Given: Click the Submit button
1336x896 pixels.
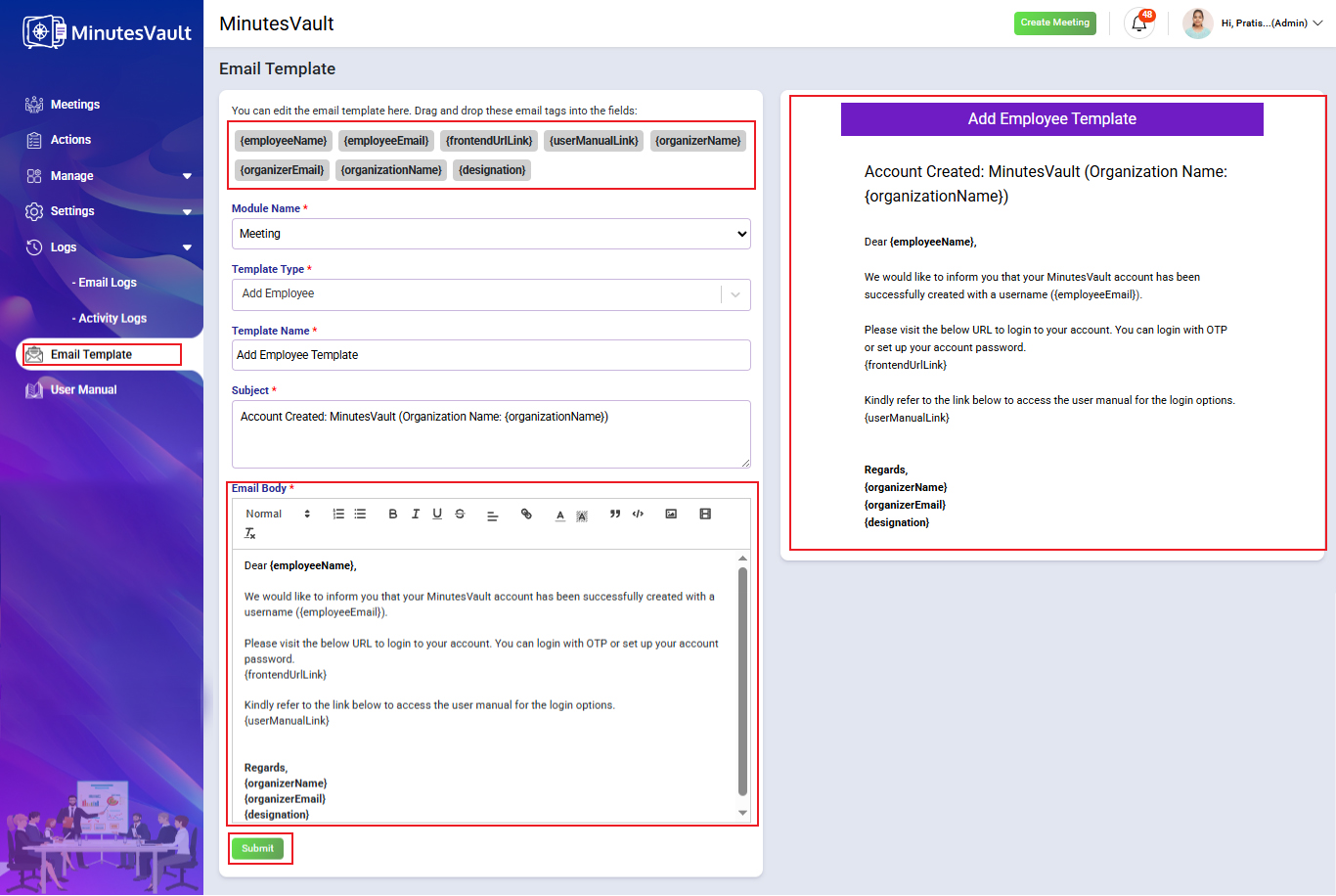Looking at the screenshot, I should click(x=258, y=849).
